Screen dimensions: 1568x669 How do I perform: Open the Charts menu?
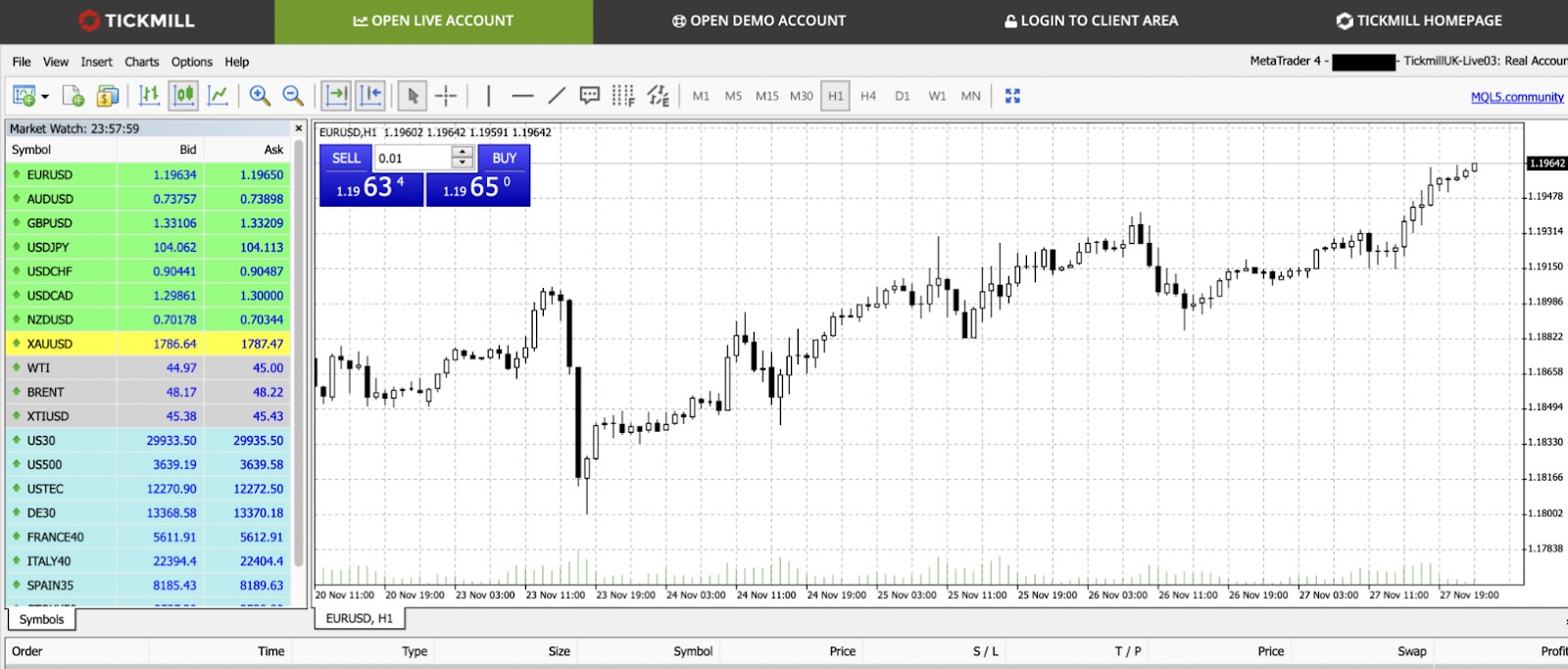tap(142, 62)
